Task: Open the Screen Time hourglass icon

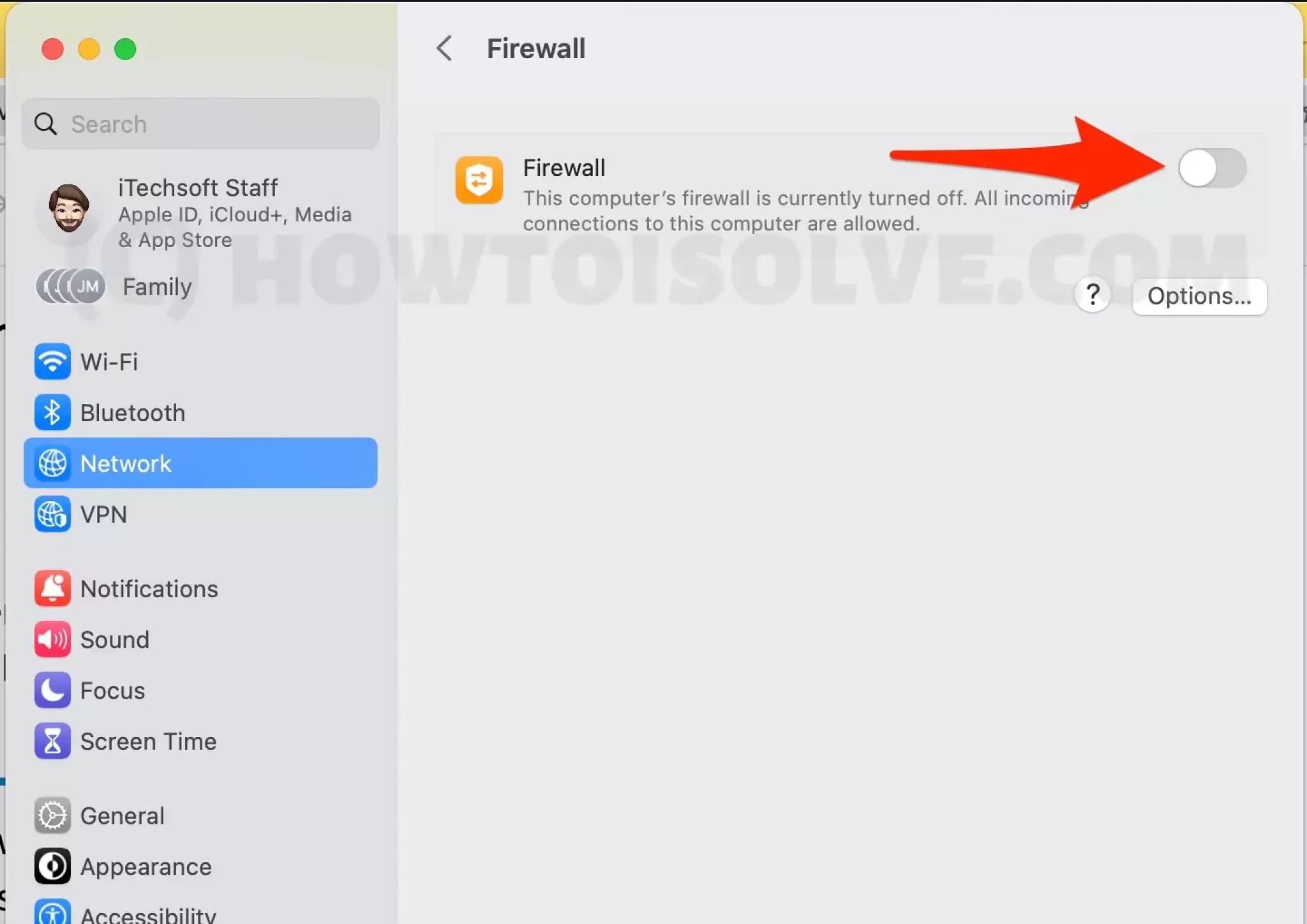Action: click(52, 741)
